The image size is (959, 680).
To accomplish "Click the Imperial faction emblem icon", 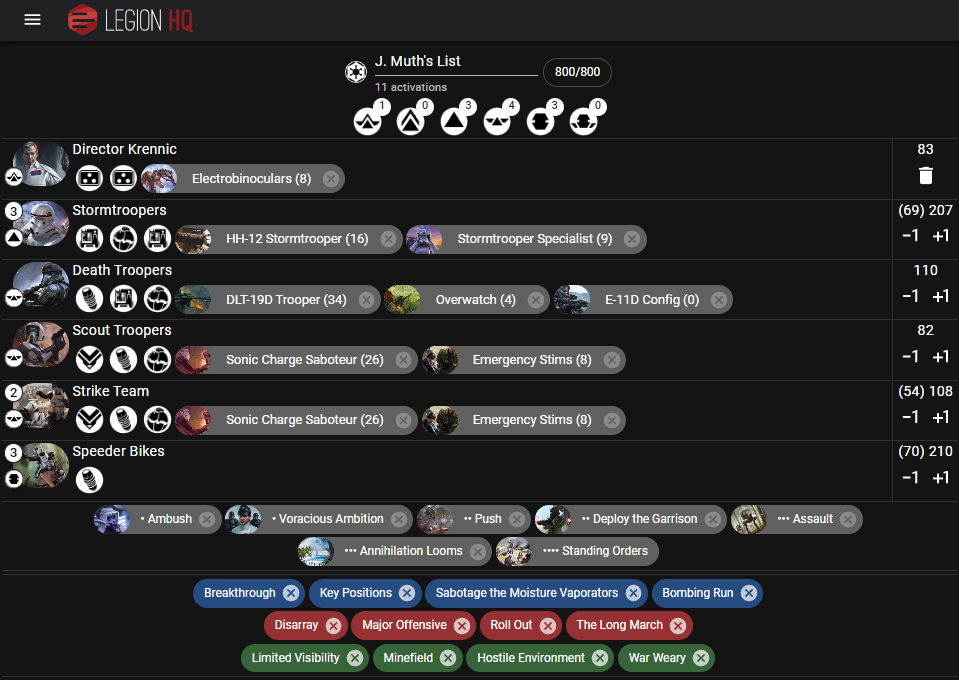I will click(355, 72).
